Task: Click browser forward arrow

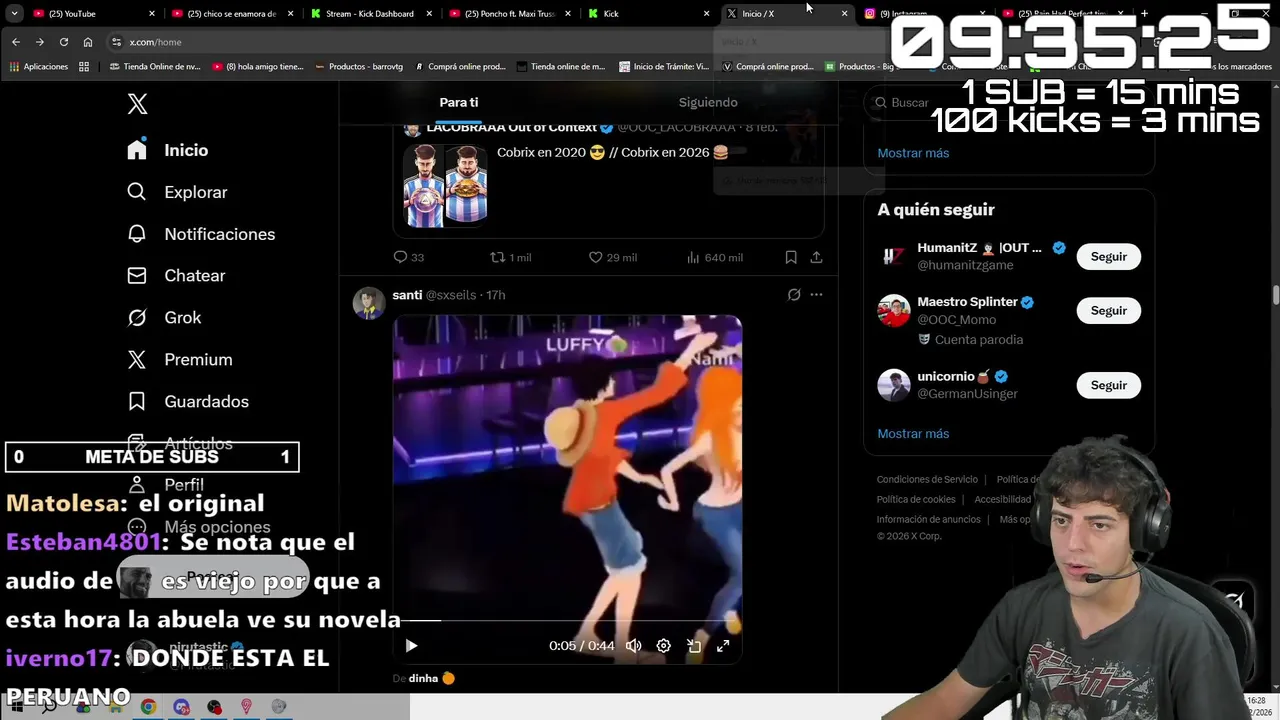Action: click(40, 42)
